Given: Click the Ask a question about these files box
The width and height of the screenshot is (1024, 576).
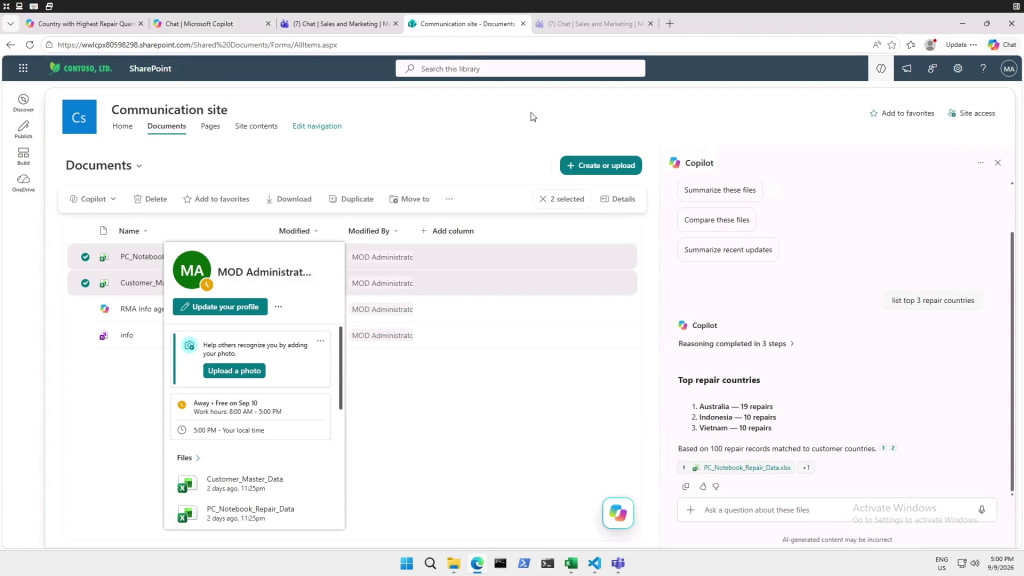Looking at the screenshot, I should pos(837,509).
